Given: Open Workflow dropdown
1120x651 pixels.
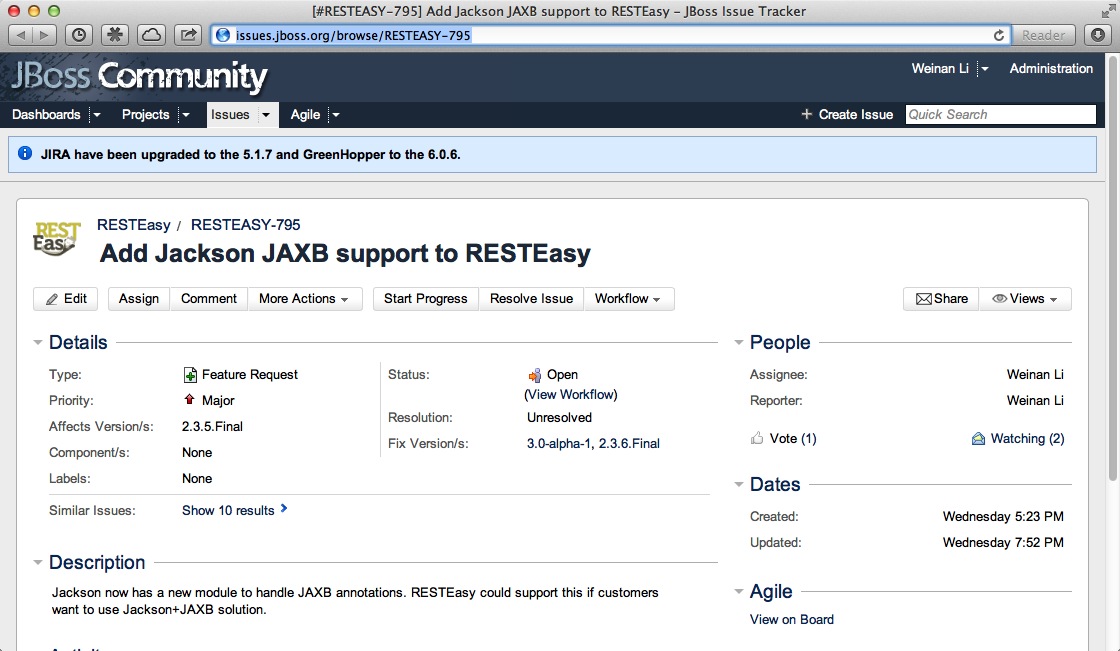Looking at the screenshot, I should coord(629,299).
